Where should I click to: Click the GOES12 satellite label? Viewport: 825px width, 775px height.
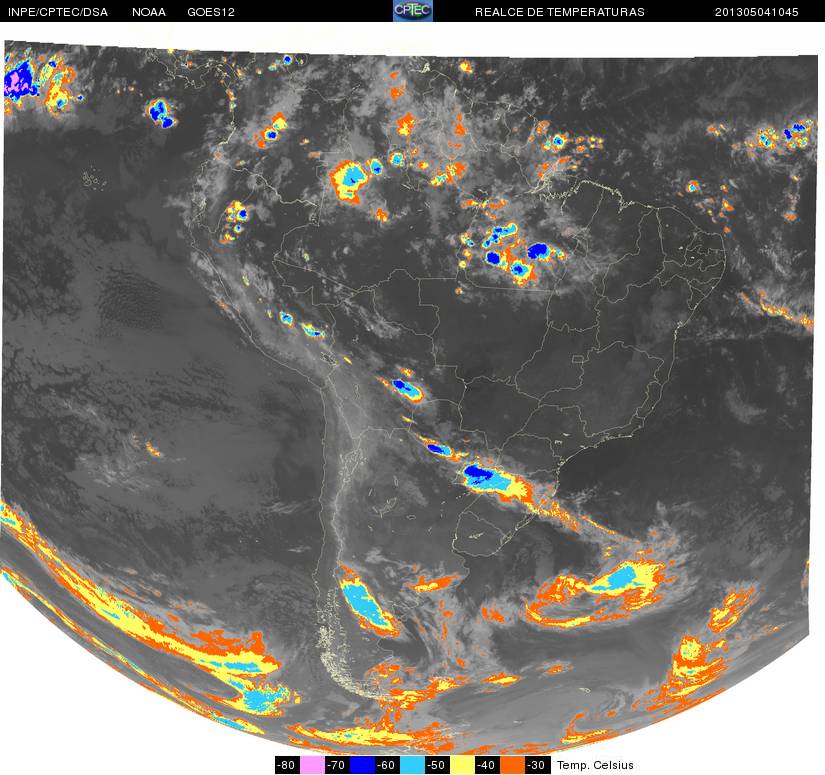211,12
